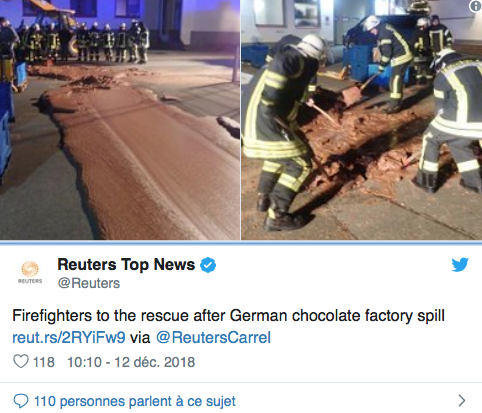Open '110 personnes parlent à ce sujet'
Screen dimensions: 482x413
[x=135, y=401]
